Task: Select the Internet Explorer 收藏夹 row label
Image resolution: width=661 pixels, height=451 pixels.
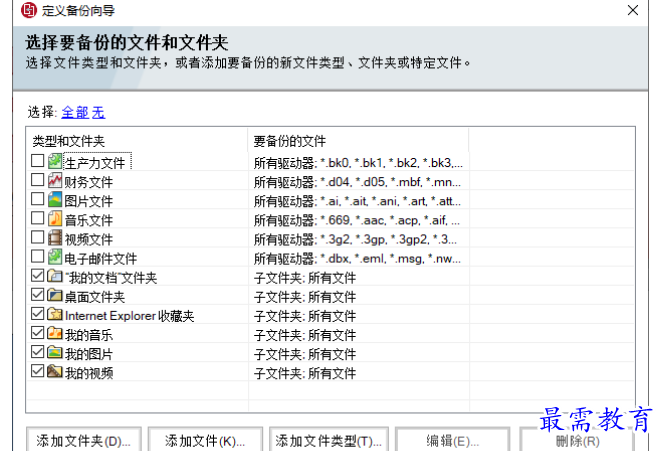Action: [x=129, y=316]
